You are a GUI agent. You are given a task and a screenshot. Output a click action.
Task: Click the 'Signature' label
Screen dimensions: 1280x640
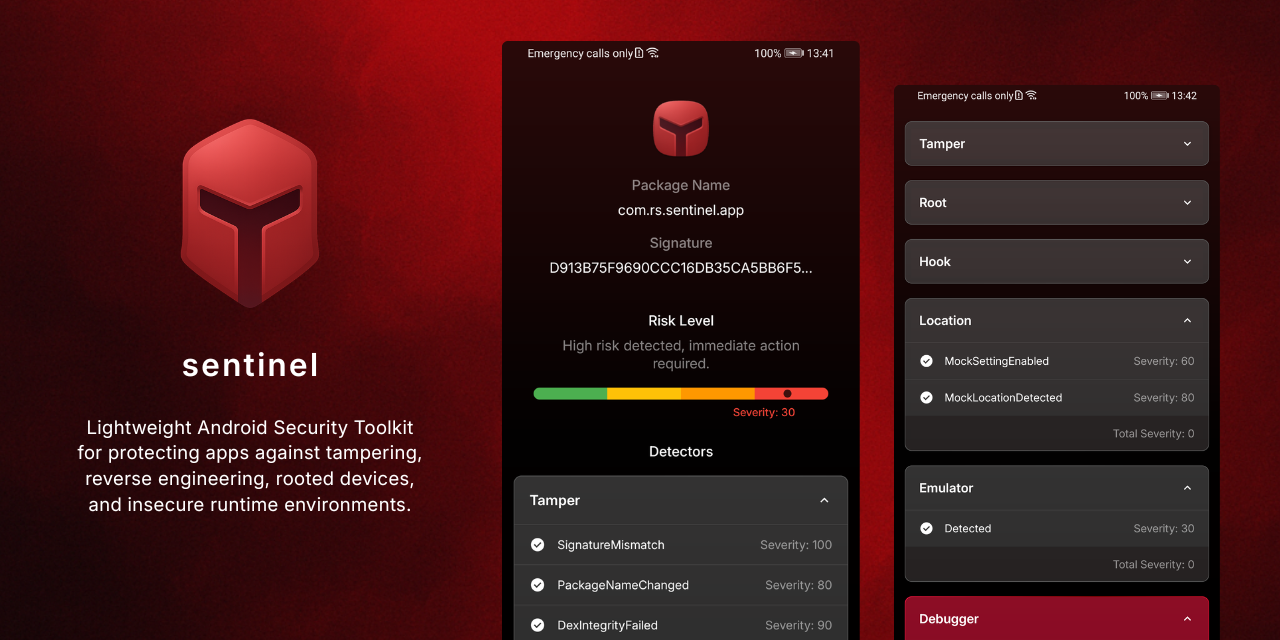click(x=681, y=243)
